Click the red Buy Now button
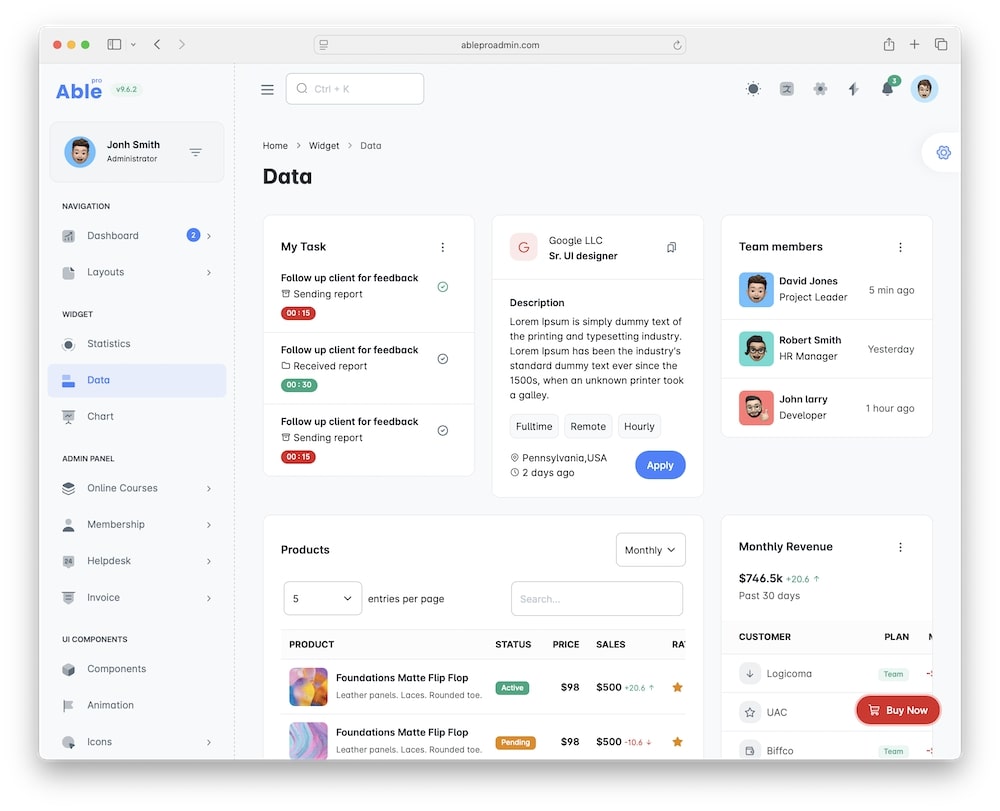The width and height of the screenshot is (1000, 811). (x=898, y=710)
